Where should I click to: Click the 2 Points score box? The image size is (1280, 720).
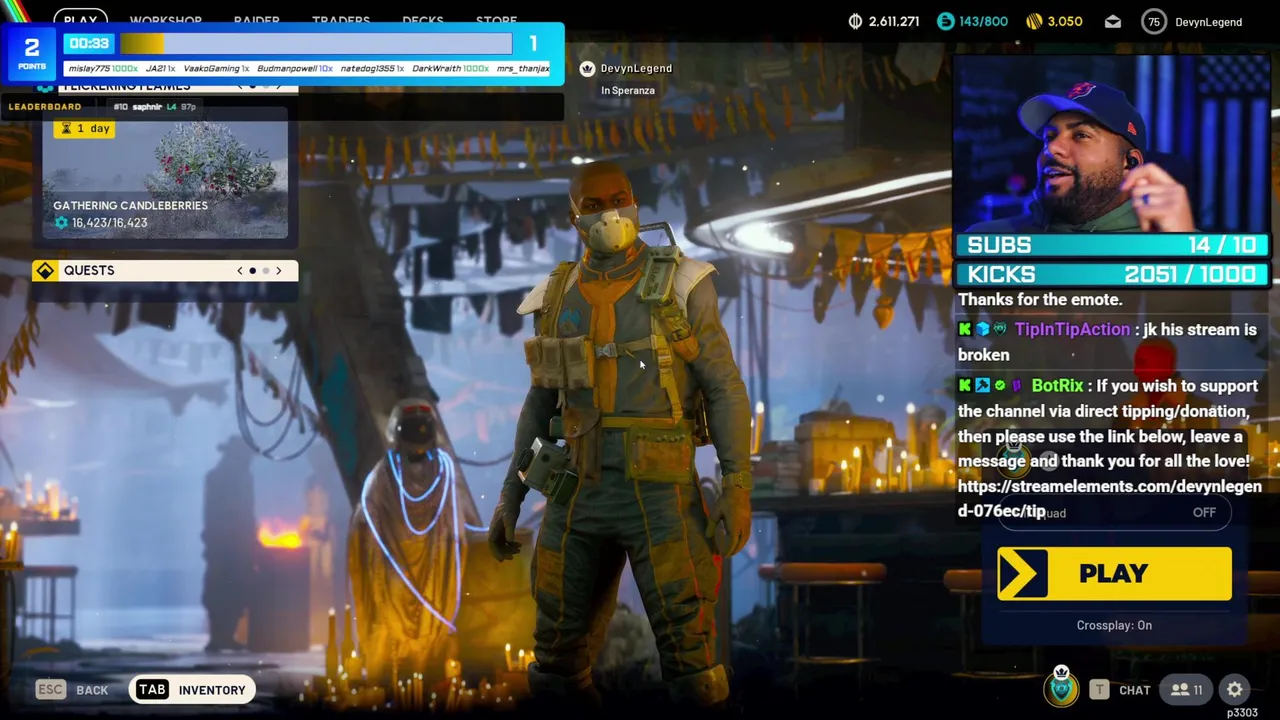[31, 52]
